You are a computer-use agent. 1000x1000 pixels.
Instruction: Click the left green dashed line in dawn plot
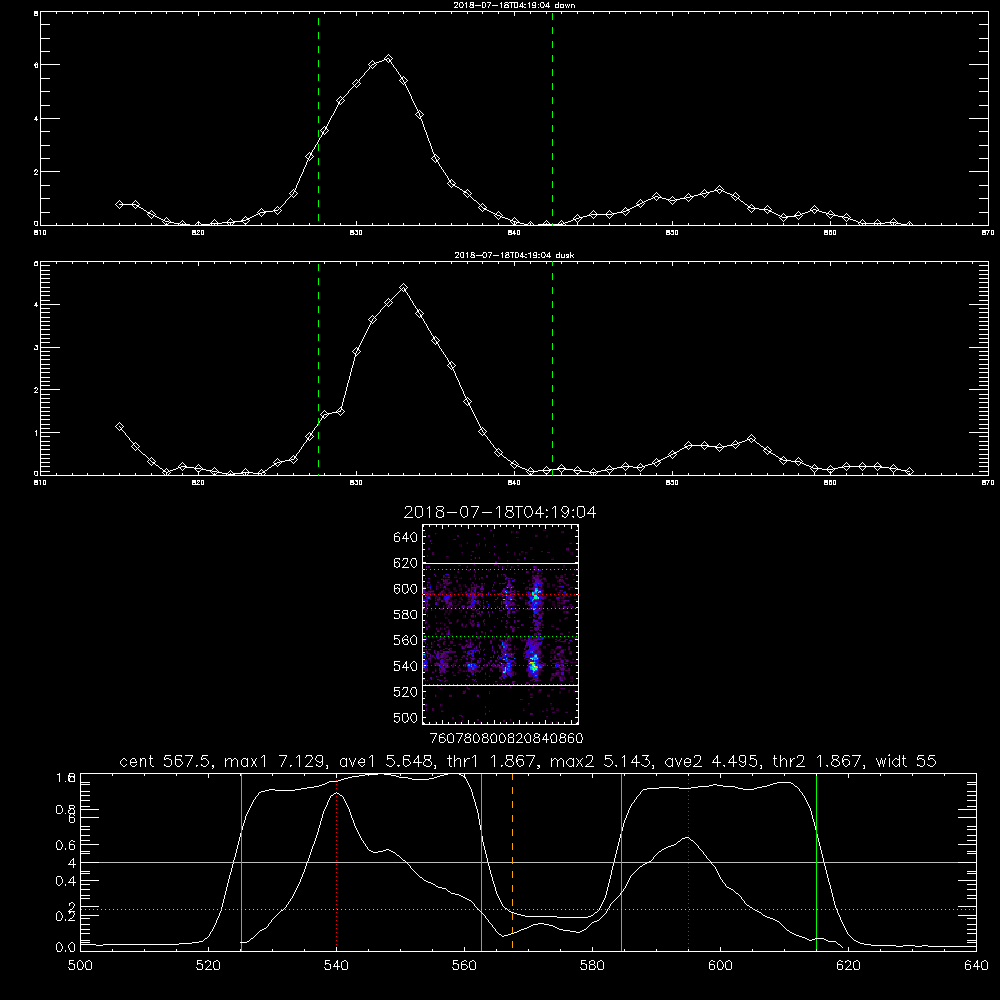coord(318,119)
